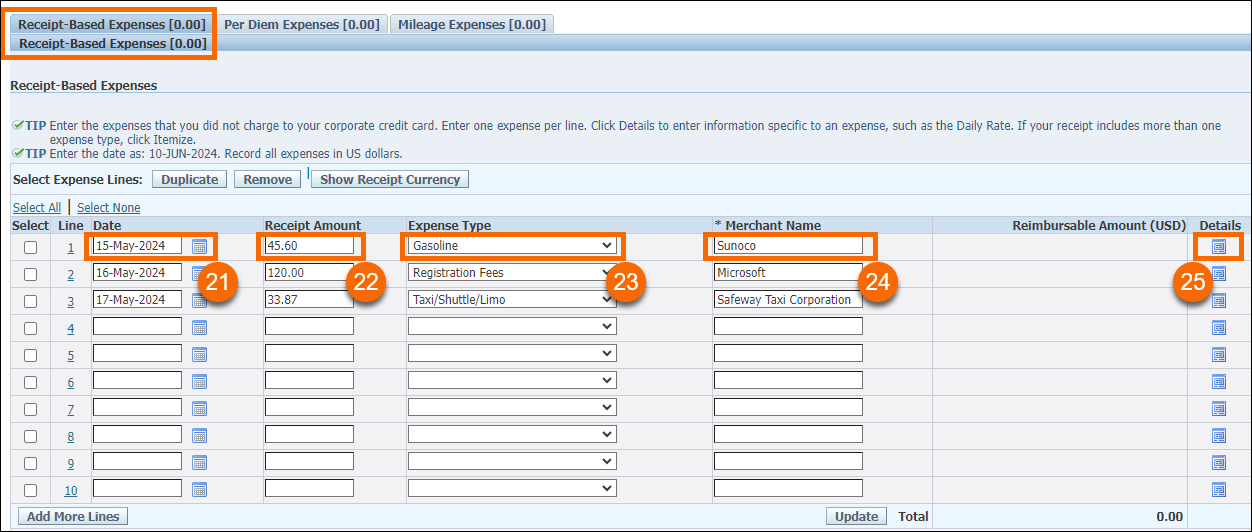Open Expense Type dropdown on line 10

[x=512, y=488]
